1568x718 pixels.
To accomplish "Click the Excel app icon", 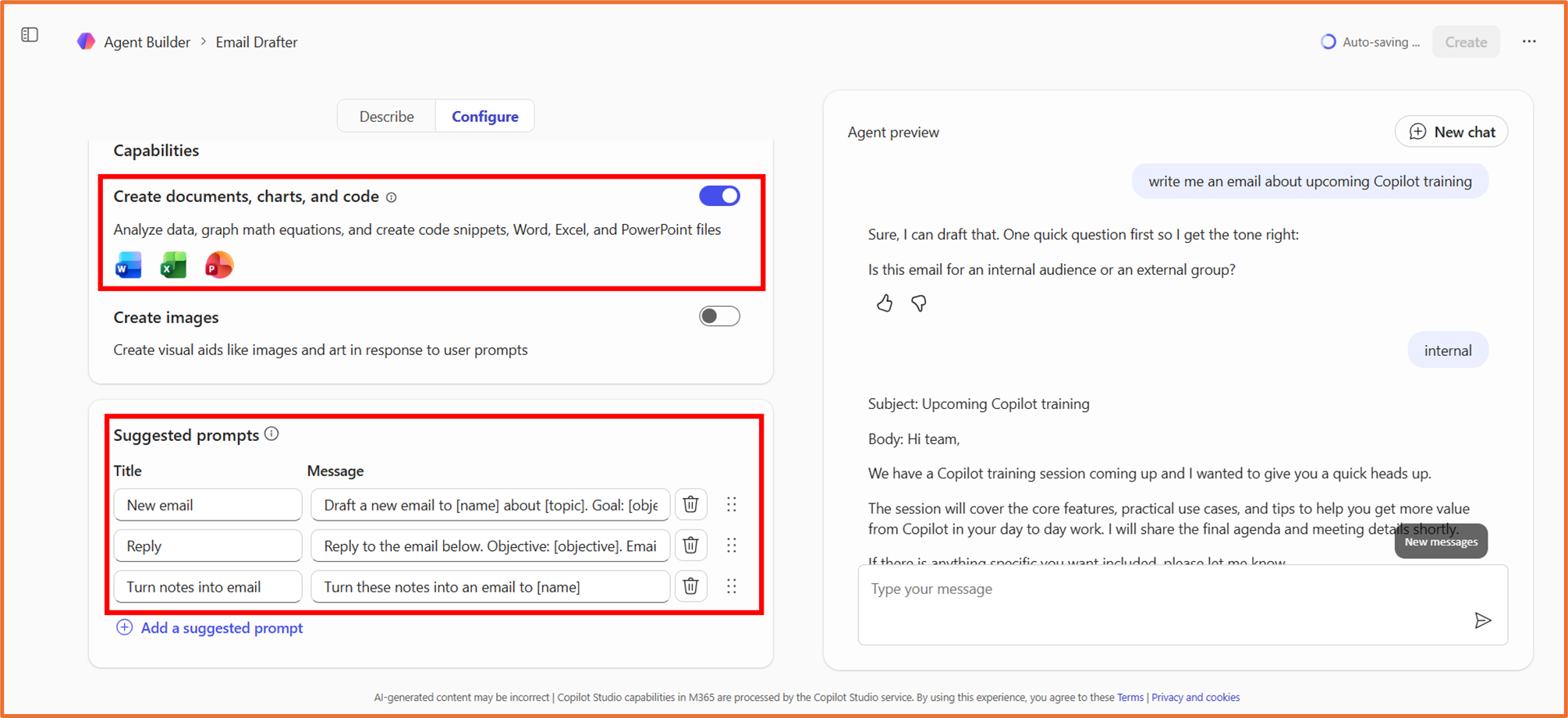I will [x=173, y=265].
